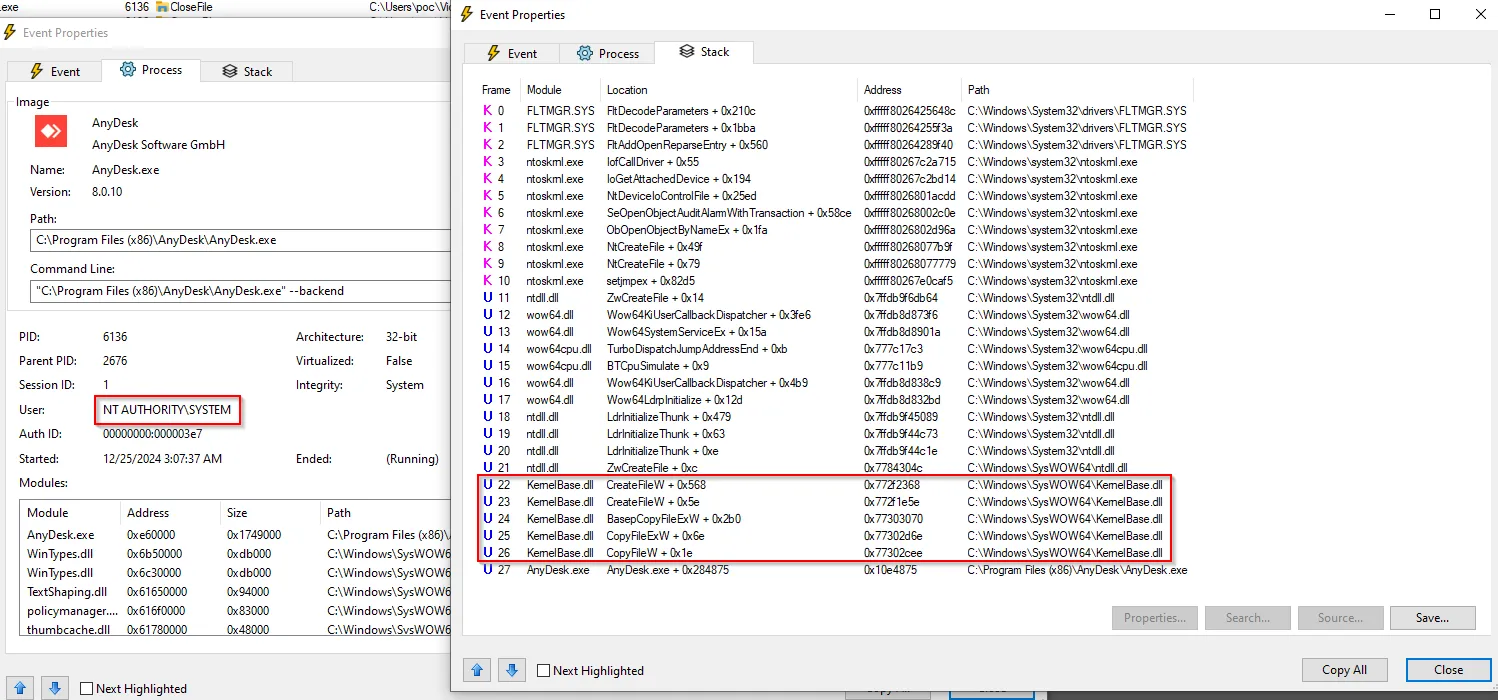Sort by the Module column header
This screenshot has width=1498, height=700.
pyautogui.click(x=545, y=90)
